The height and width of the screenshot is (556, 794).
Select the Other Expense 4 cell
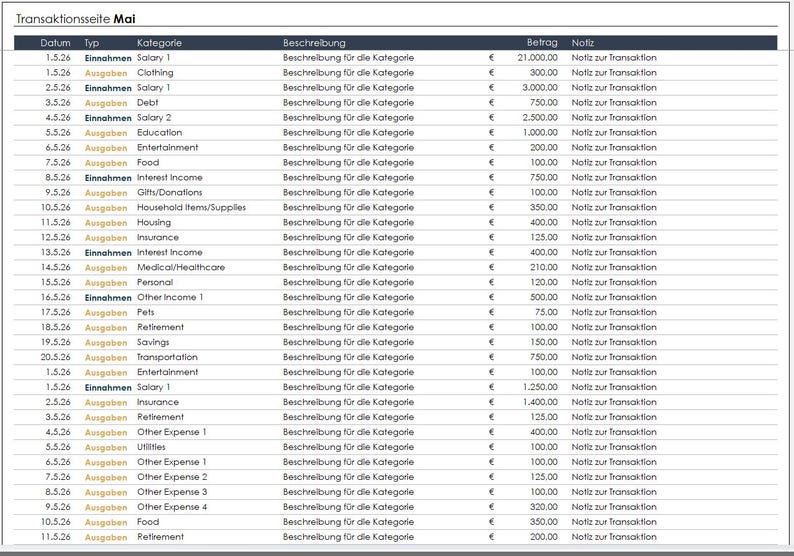(x=172, y=507)
